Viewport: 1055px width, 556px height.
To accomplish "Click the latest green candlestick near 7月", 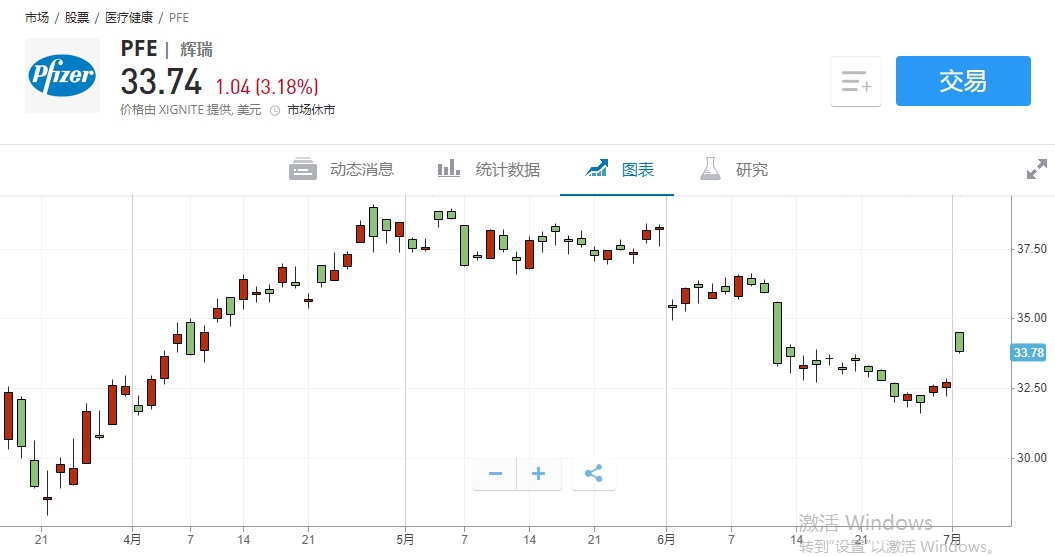I will click(959, 342).
